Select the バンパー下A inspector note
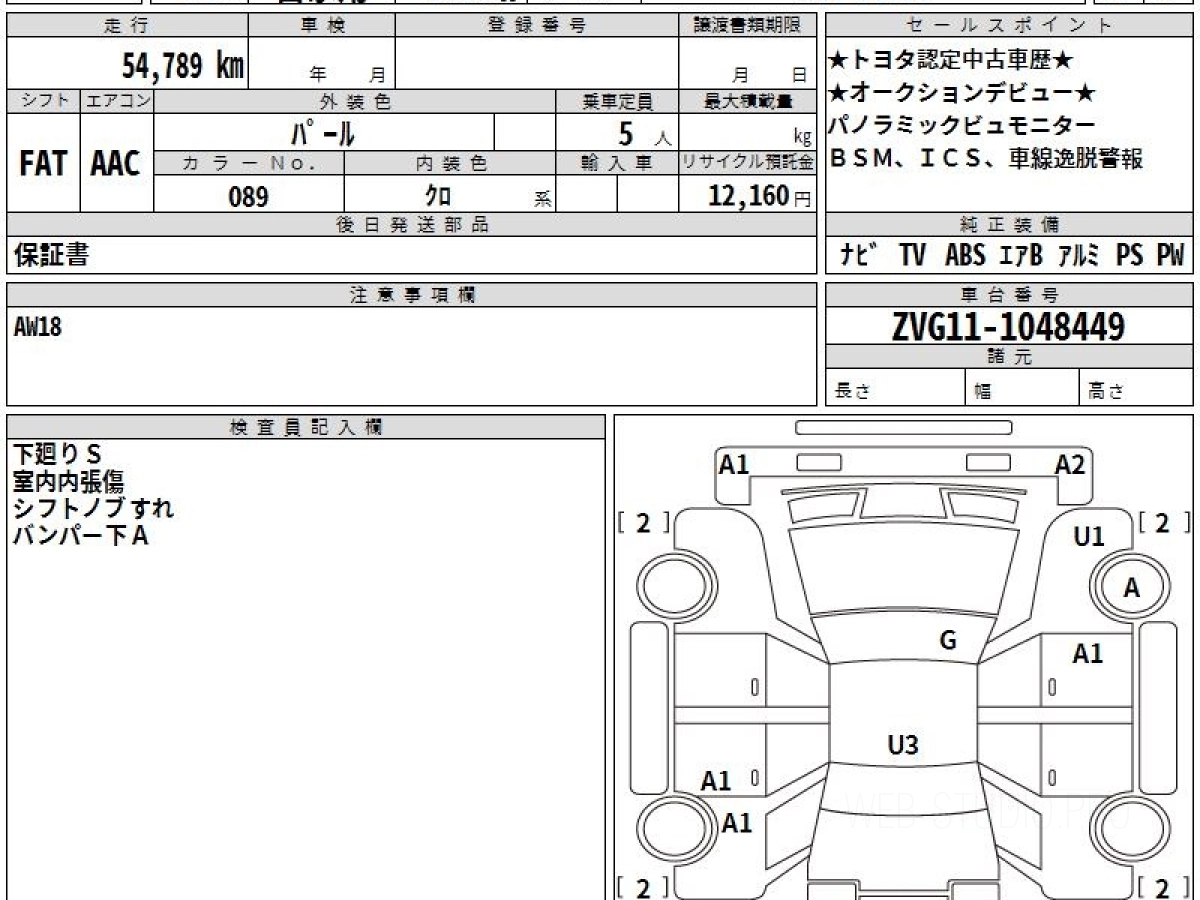 (x=81, y=536)
